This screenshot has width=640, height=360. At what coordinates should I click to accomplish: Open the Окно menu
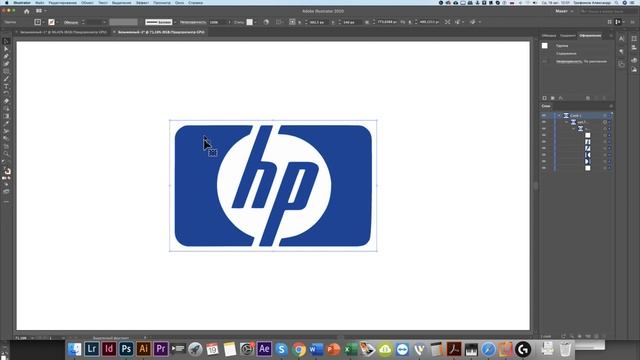pos(180,2)
